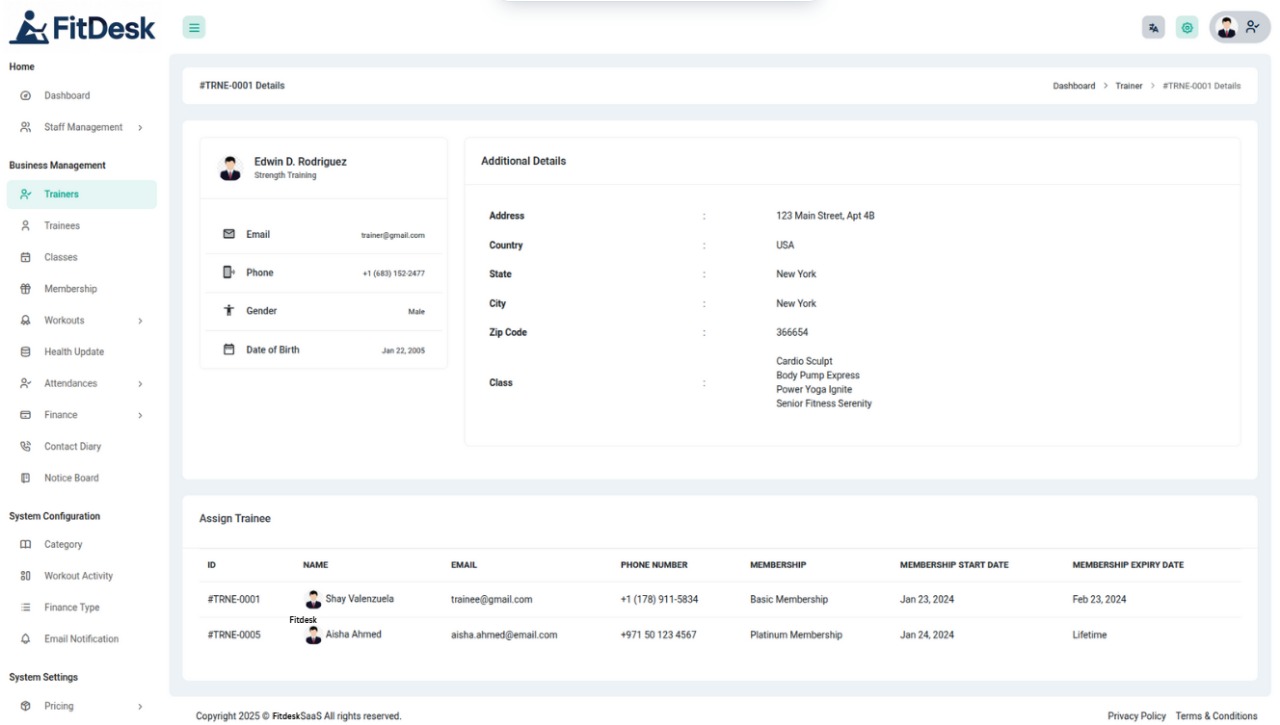Viewport: 1280px width, 725px height.
Task: Click the Notice Board sidebar icon
Action: coord(26,478)
